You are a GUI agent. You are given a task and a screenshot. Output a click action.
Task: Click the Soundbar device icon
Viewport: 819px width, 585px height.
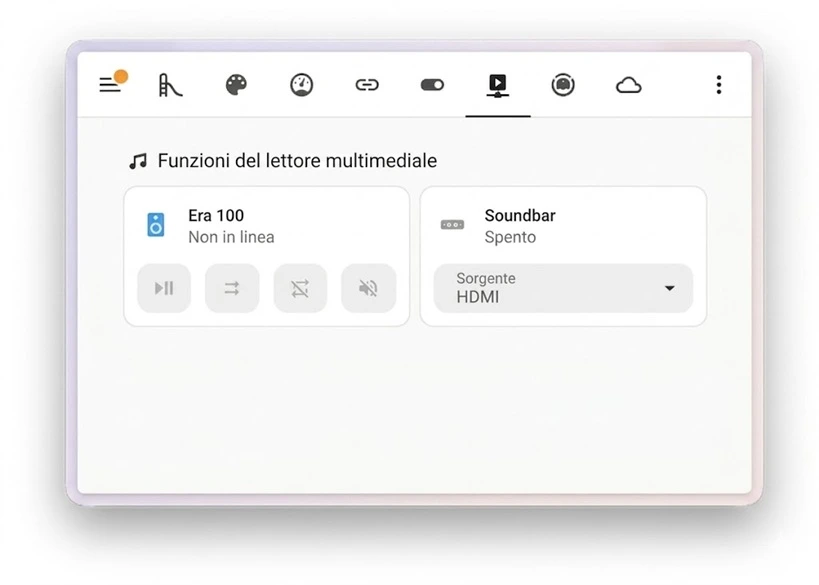pos(452,225)
